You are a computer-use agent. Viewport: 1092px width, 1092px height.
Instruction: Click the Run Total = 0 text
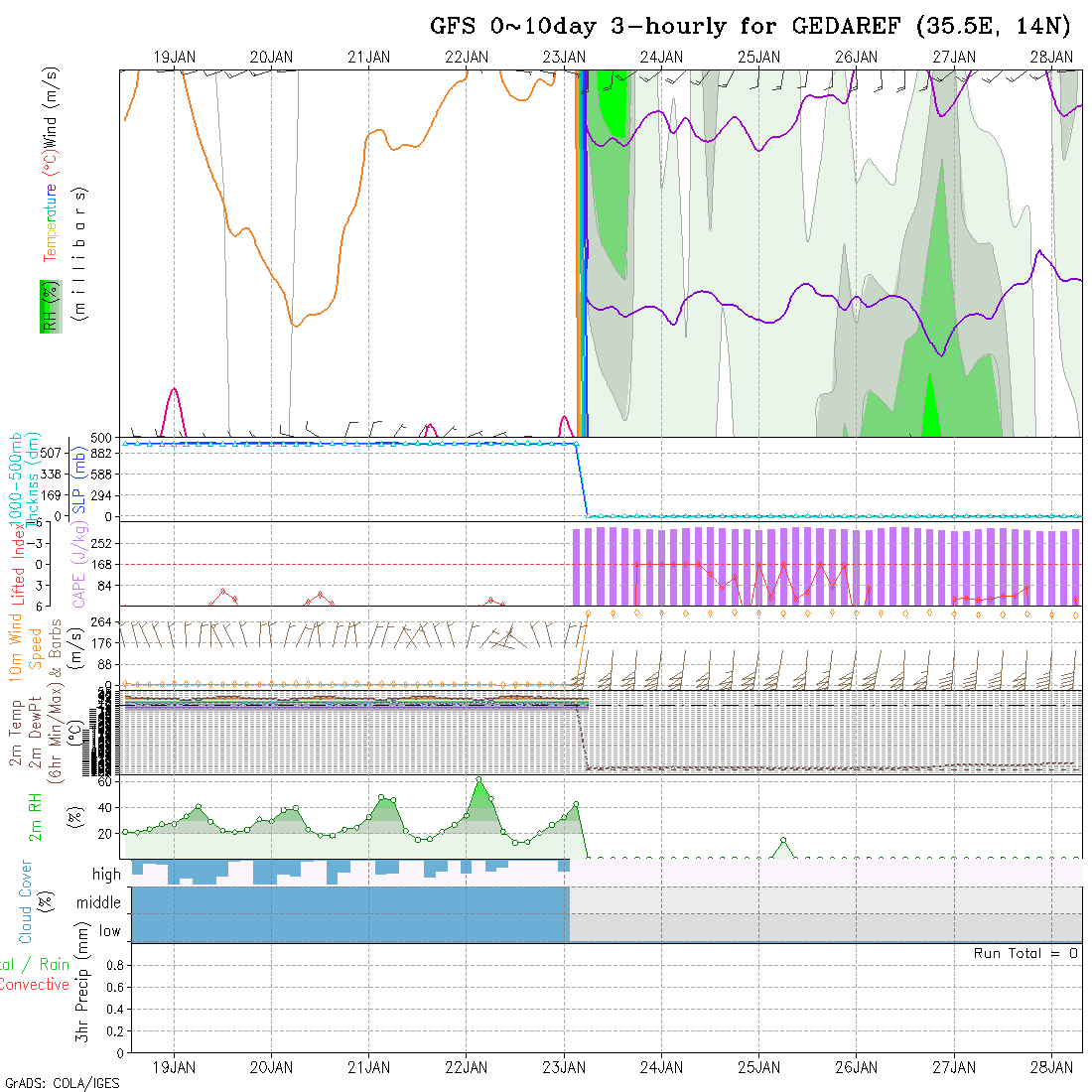click(x=1025, y=953)
